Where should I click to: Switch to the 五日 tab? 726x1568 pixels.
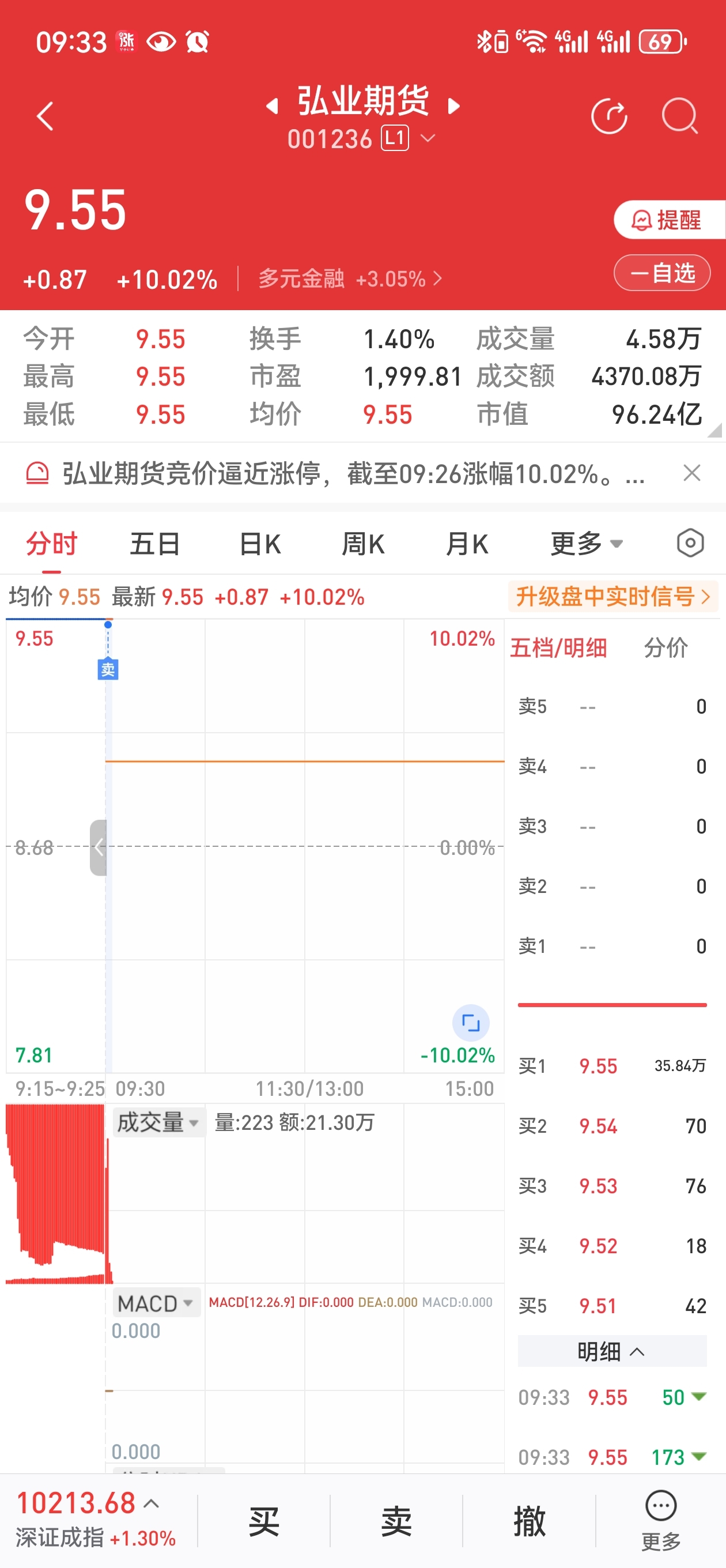click(154, 543)
